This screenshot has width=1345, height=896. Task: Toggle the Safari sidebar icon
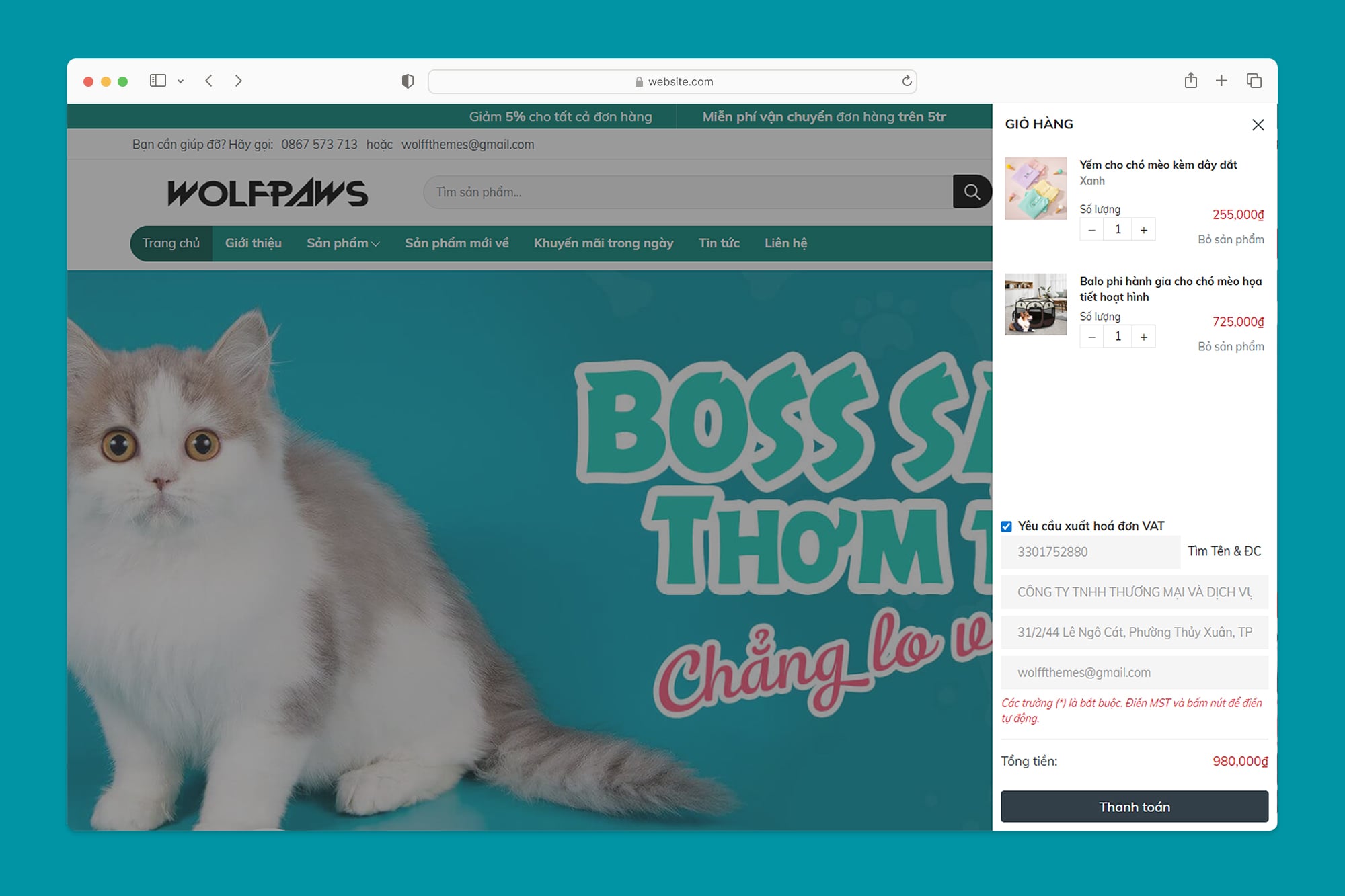click(x=158, y=81)
